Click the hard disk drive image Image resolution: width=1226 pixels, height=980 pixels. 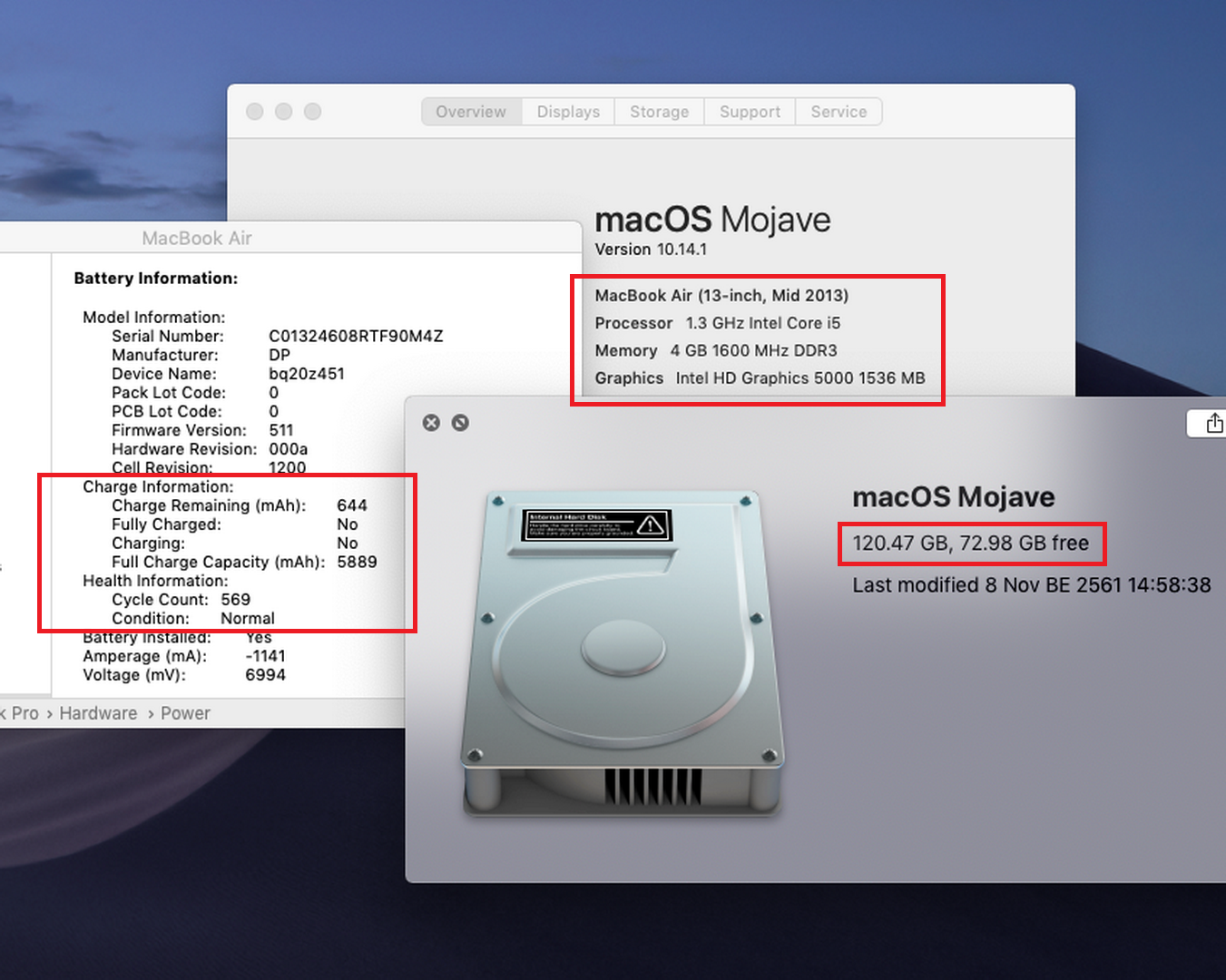tap(623, 654)
